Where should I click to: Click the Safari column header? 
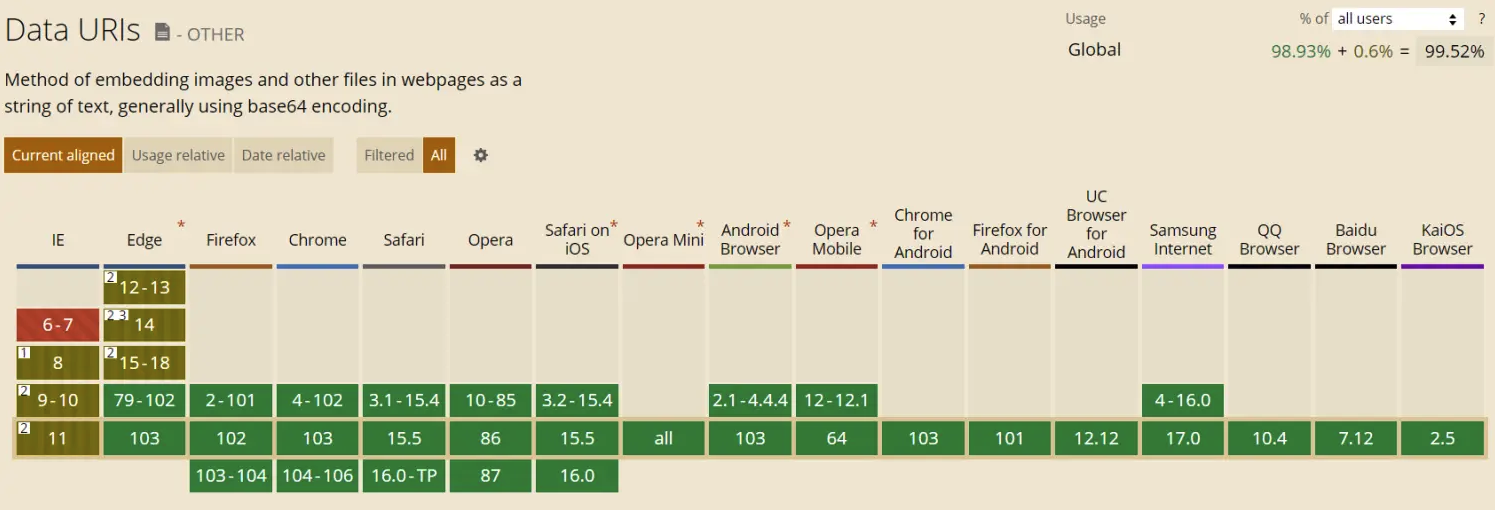pyautogui.click(x=404, y=240)
